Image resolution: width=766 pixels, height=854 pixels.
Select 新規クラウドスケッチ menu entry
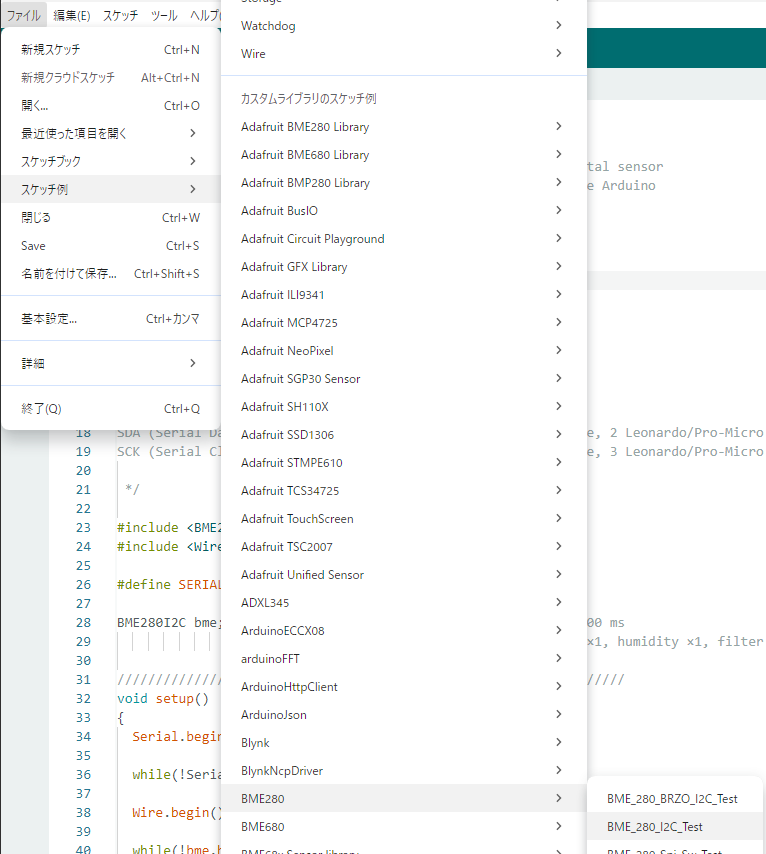click(68, 77)
